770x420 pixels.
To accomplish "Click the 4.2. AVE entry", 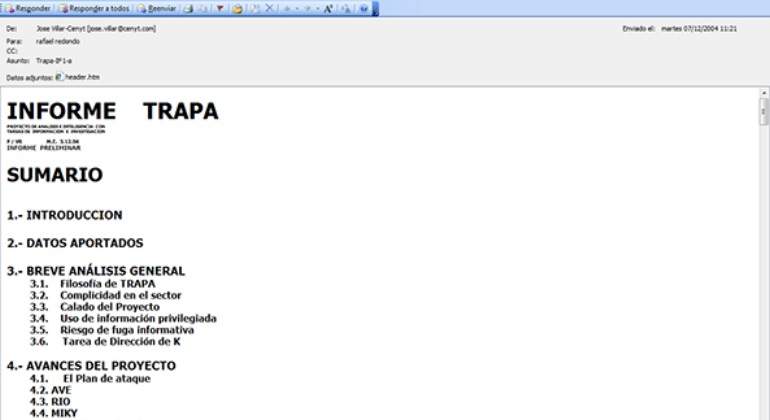I will [x=51, y=390].
